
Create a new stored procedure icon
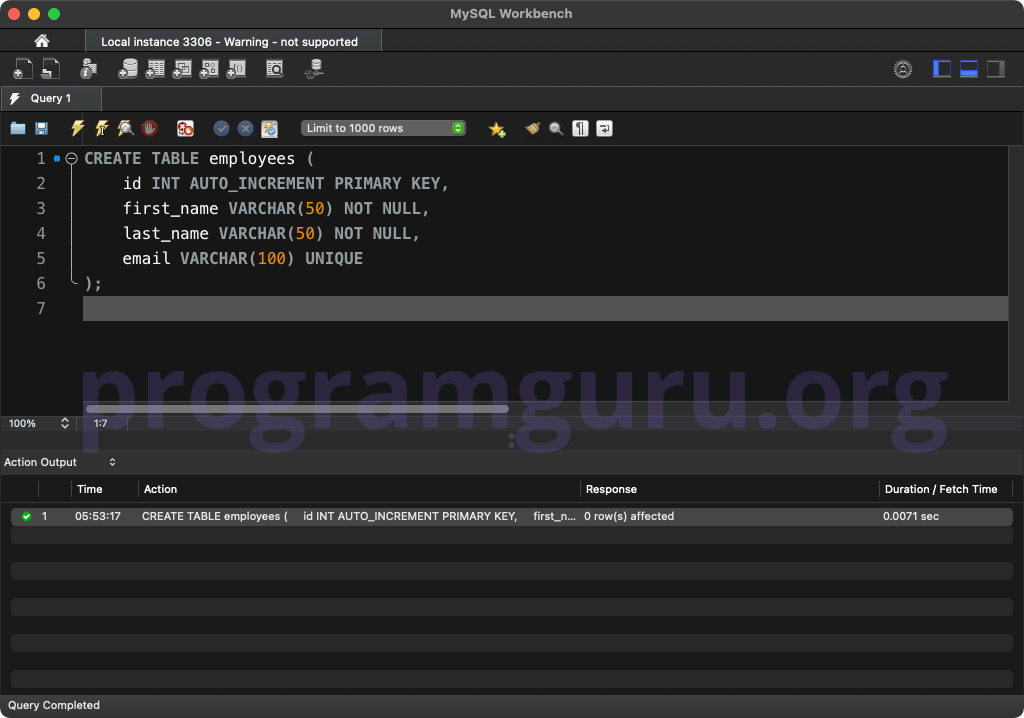click(x=209, y=69)
